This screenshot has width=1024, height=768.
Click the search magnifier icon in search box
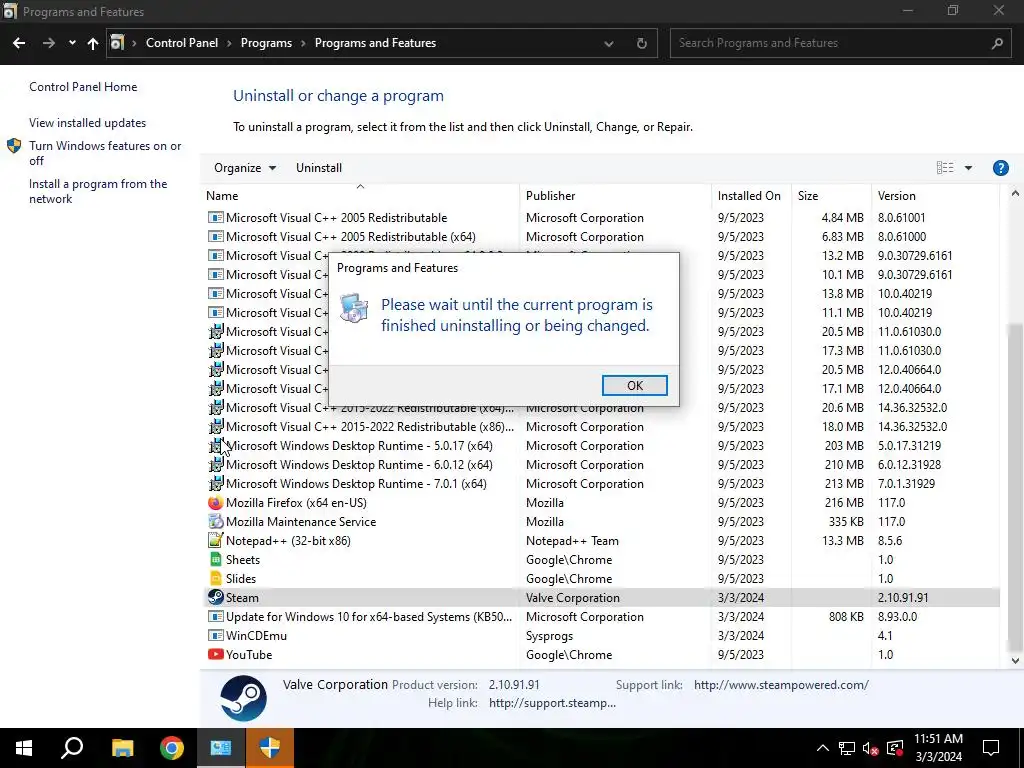(997, 43)
